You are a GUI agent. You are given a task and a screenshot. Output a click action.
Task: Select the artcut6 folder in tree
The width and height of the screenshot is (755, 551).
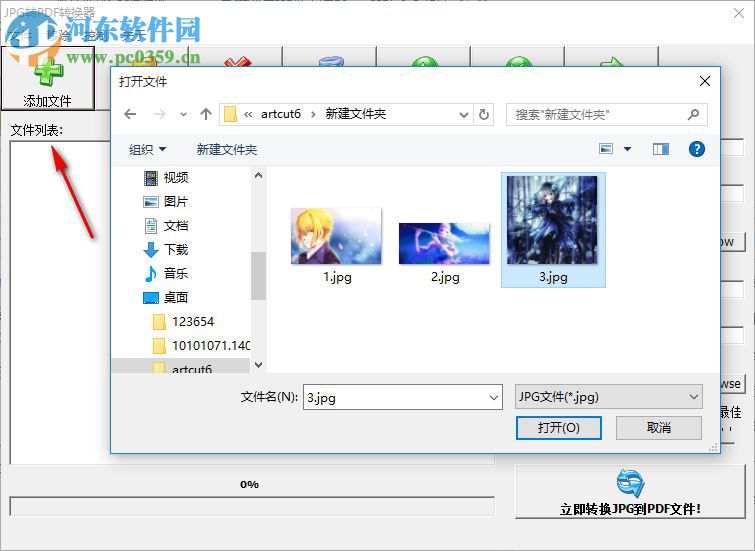point(181,367)
